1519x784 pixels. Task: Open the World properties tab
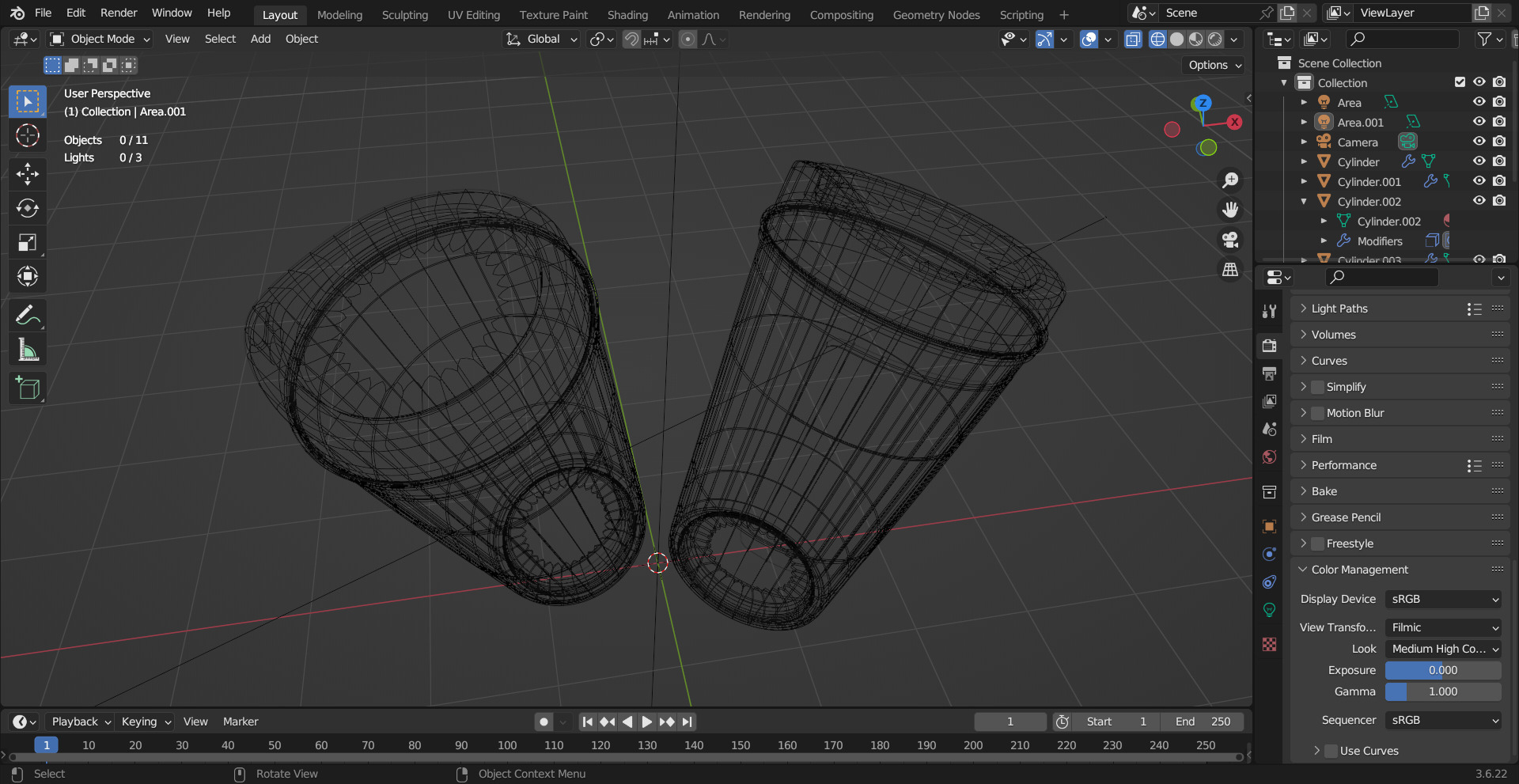coord(1270,456)
